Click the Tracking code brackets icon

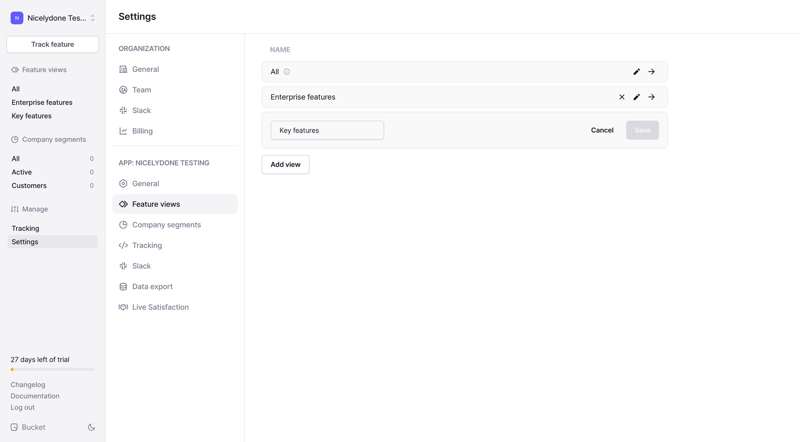pyautogui.click(x=123, y=245)
